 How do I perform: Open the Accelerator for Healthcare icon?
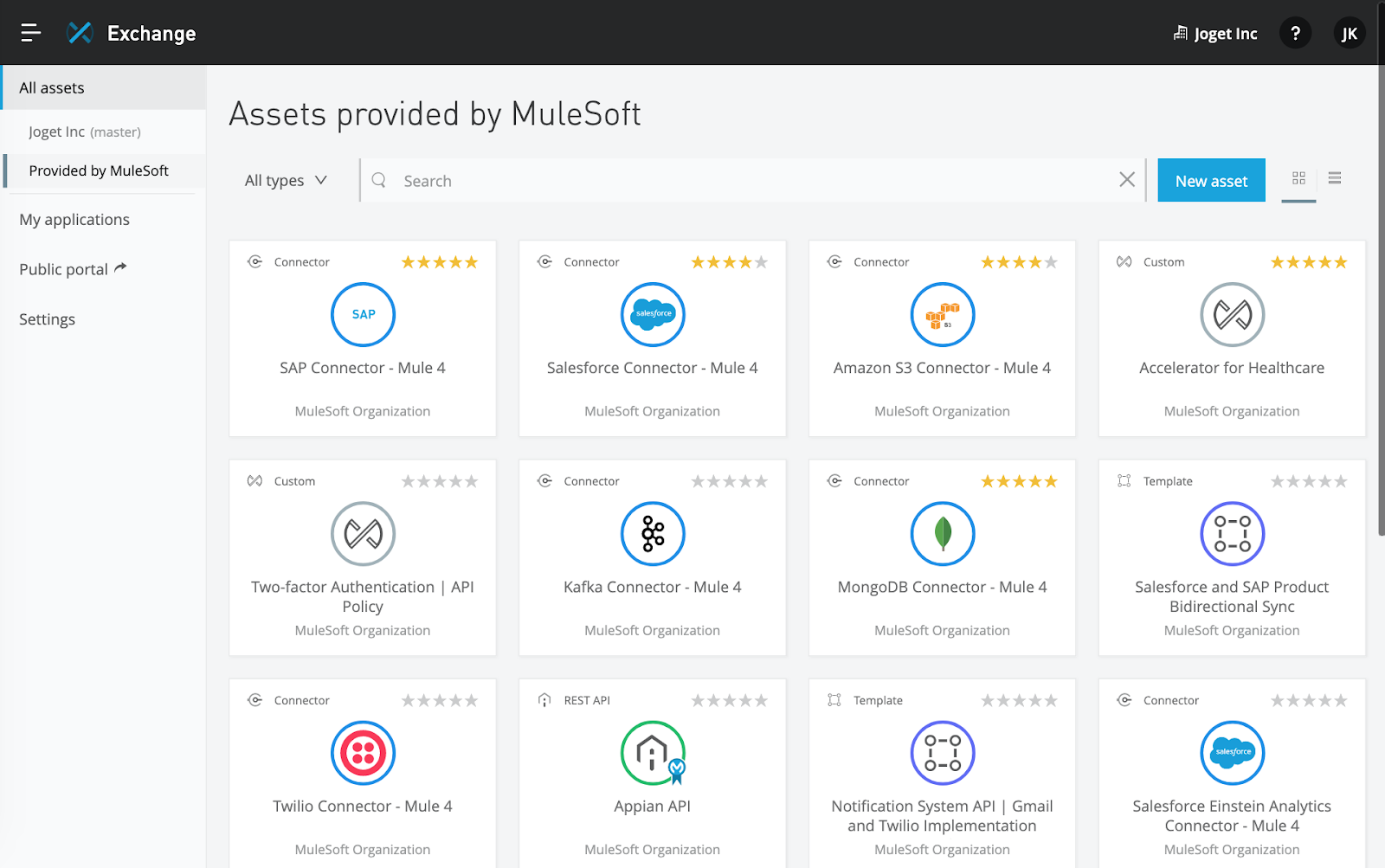(1232, 314)
